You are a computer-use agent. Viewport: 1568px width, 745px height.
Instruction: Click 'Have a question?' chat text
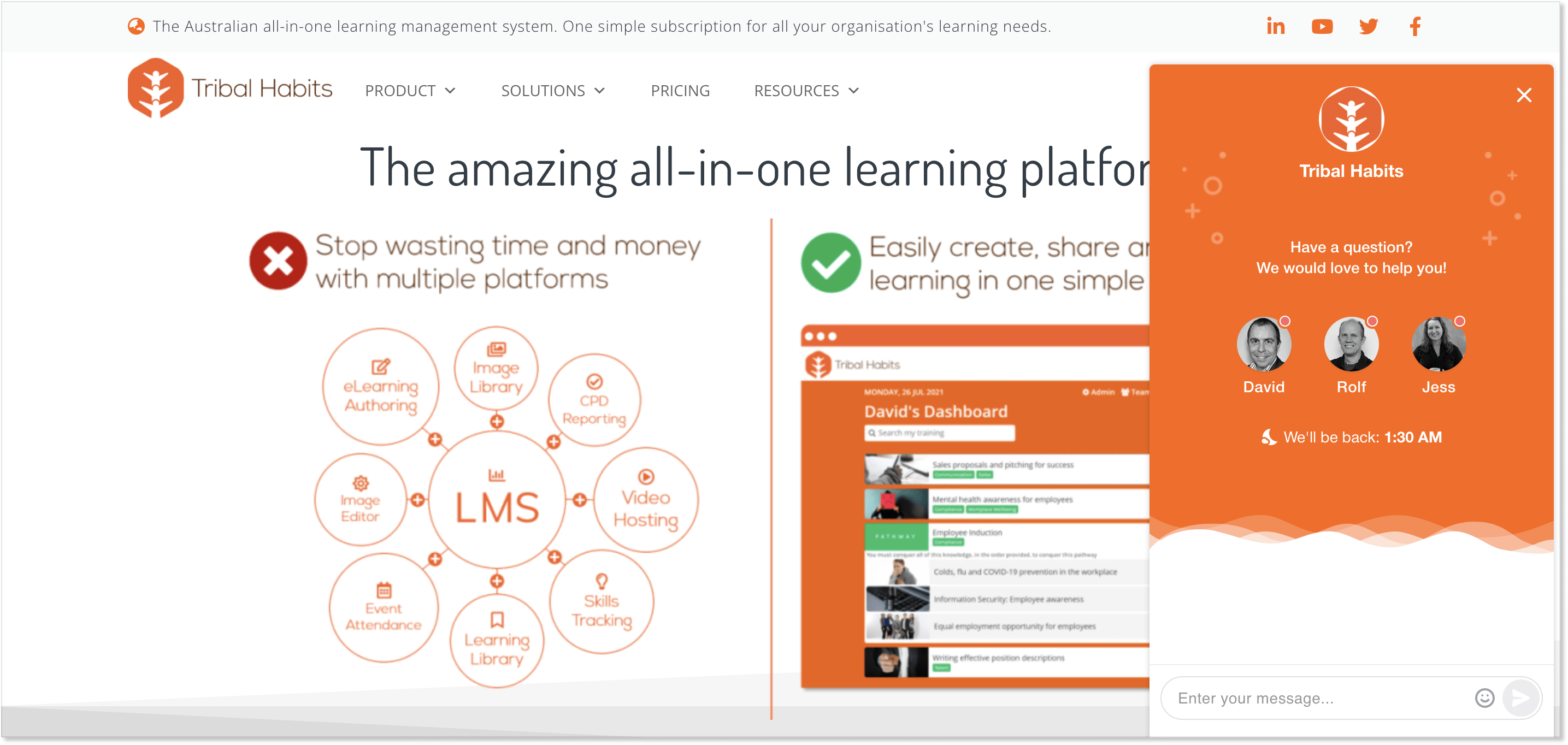click(1351, 247)
